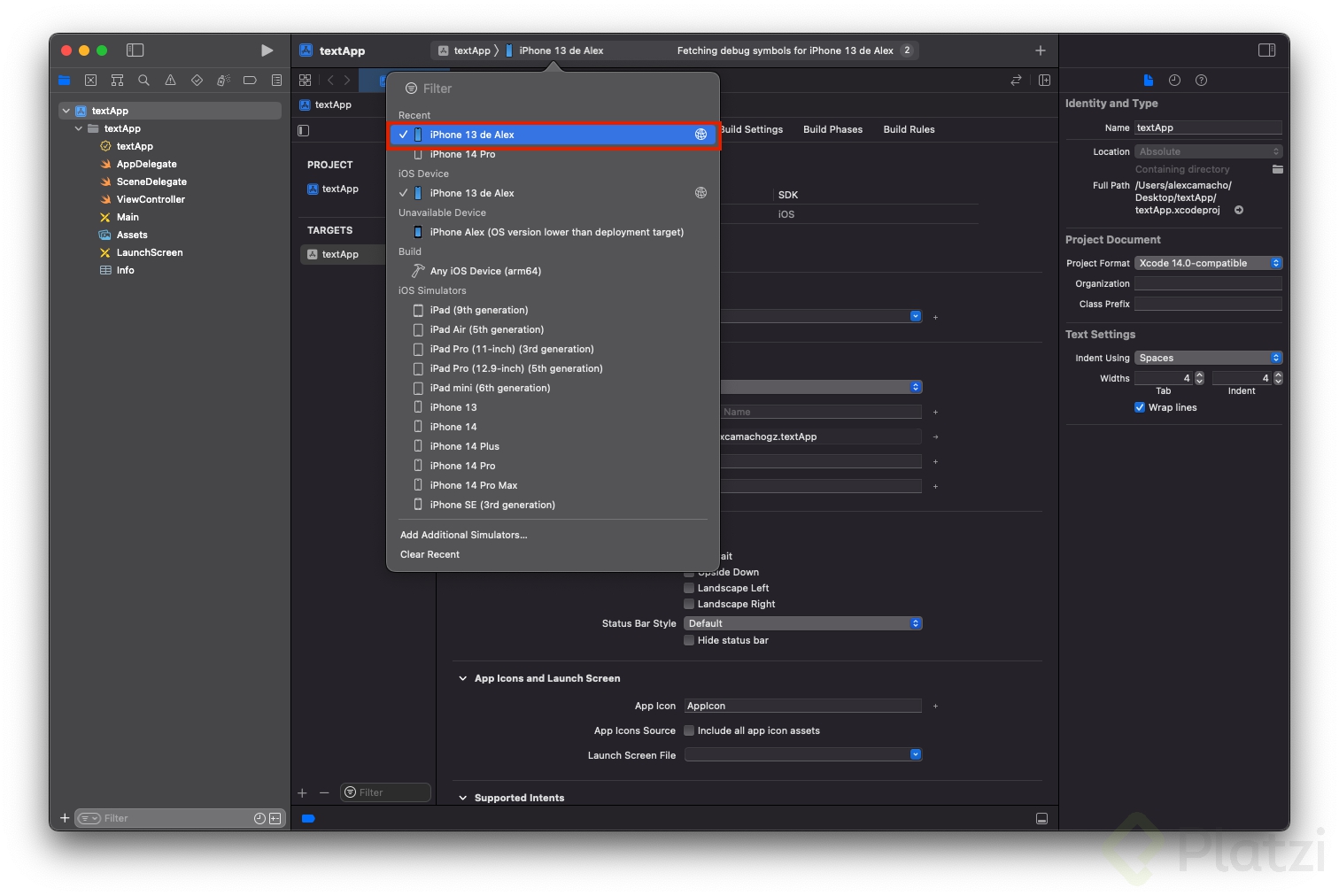
Task: Click Clear Recent
Action: point(430,554)
